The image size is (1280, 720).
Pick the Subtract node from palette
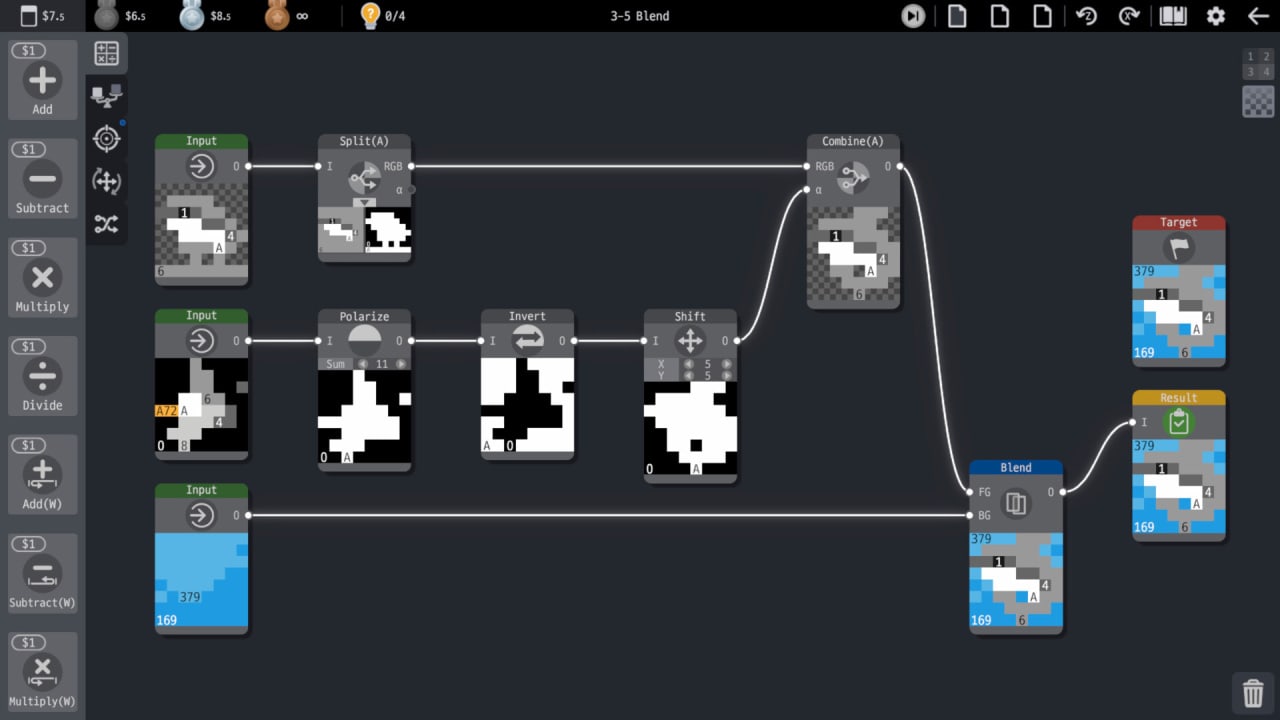[42, 179]
